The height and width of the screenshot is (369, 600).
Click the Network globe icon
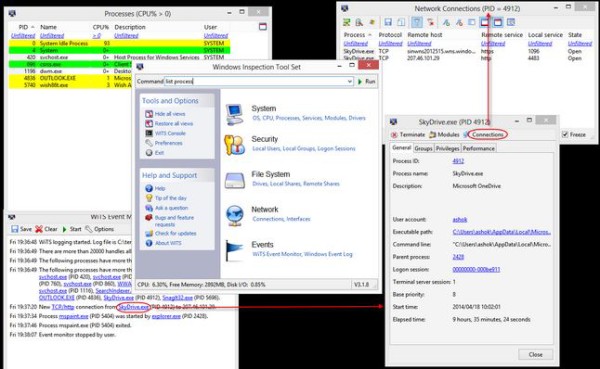coord(235,216)
